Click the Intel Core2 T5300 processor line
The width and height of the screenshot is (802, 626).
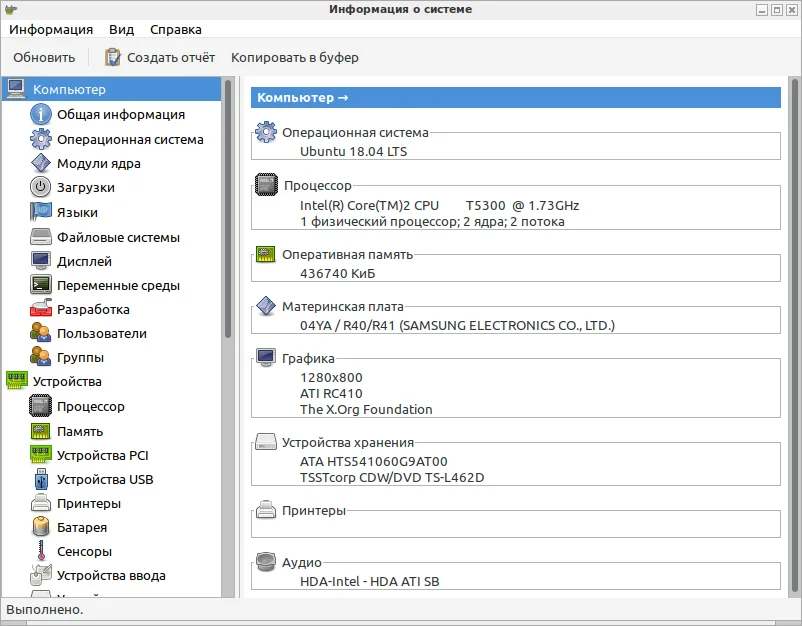[439, 206]
